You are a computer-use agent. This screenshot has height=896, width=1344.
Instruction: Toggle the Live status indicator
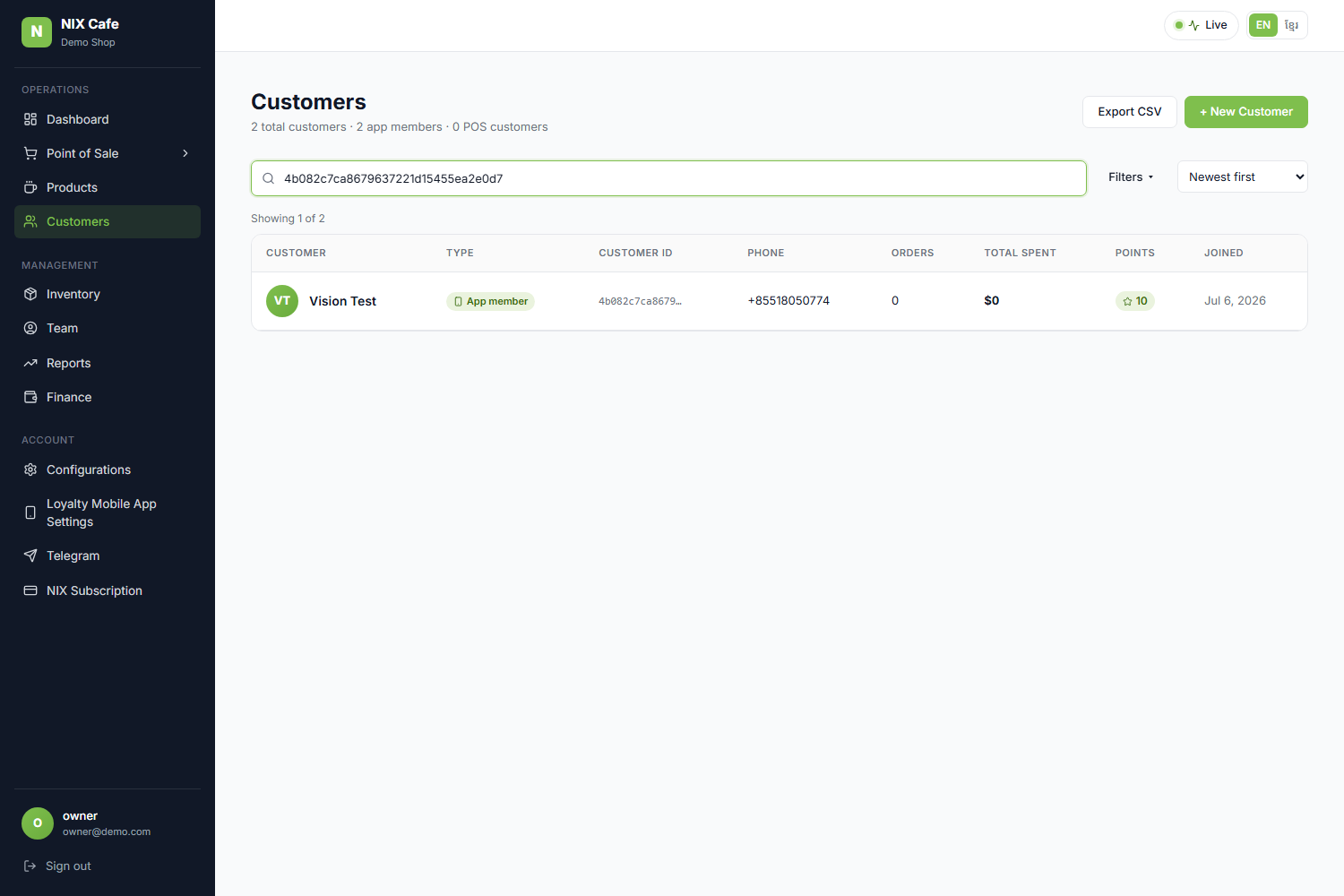click(x=1202, y=25)
